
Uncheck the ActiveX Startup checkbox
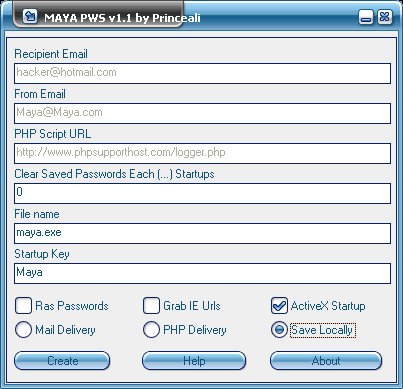tap(279, 306)
